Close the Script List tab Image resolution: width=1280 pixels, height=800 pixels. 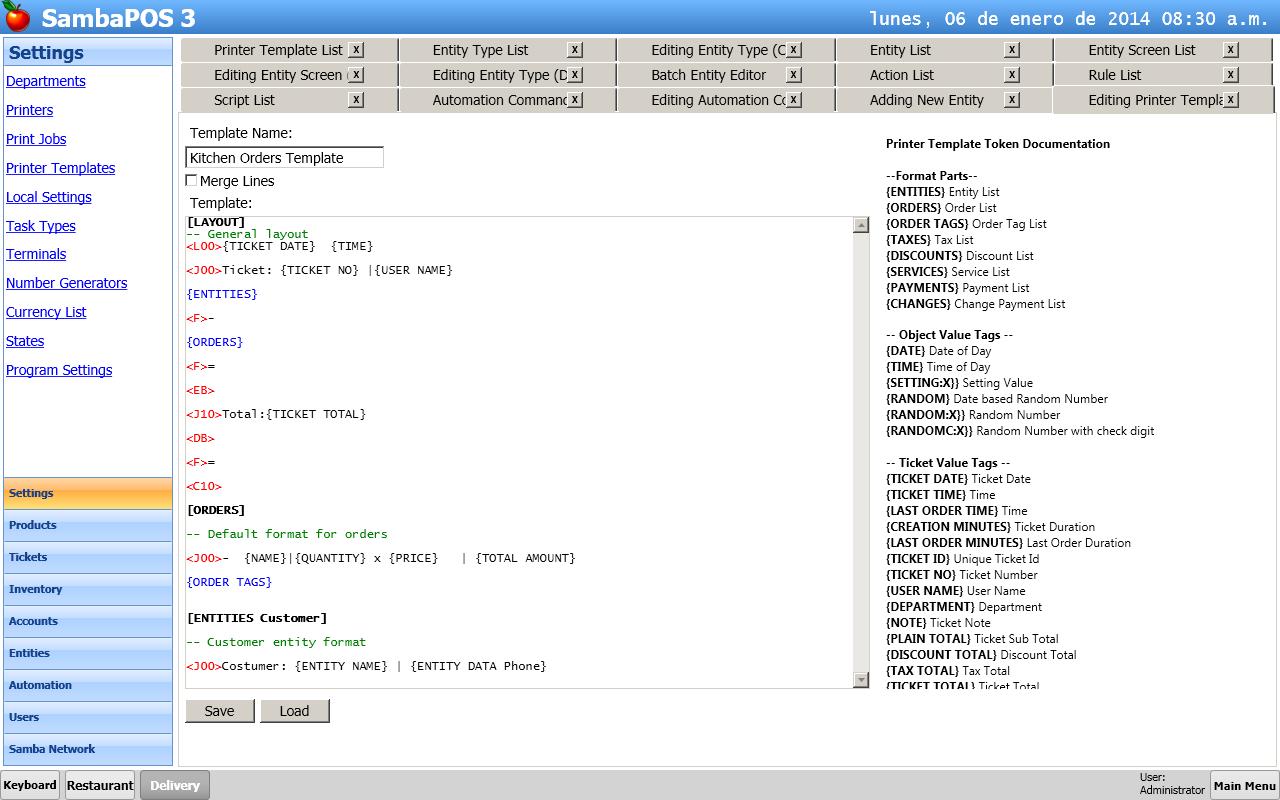coord(356,100)
